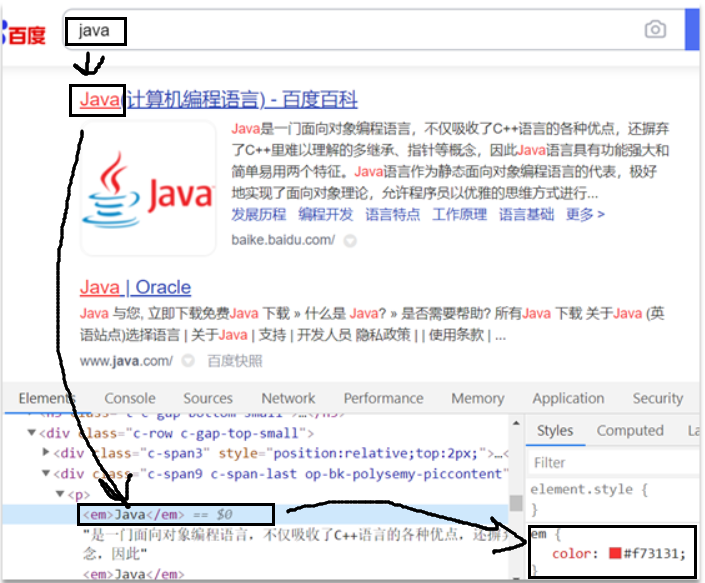Click the search box containing java
The height and width of the screenshot is (583, 705).
pyautogui.click(x=373, y=30)
